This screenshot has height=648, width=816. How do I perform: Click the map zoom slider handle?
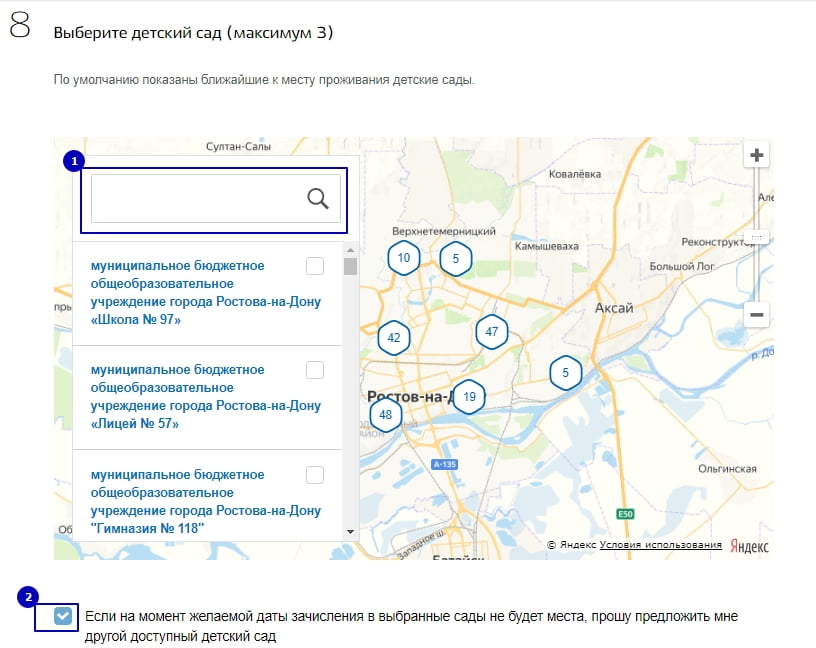tap(757, 238)
